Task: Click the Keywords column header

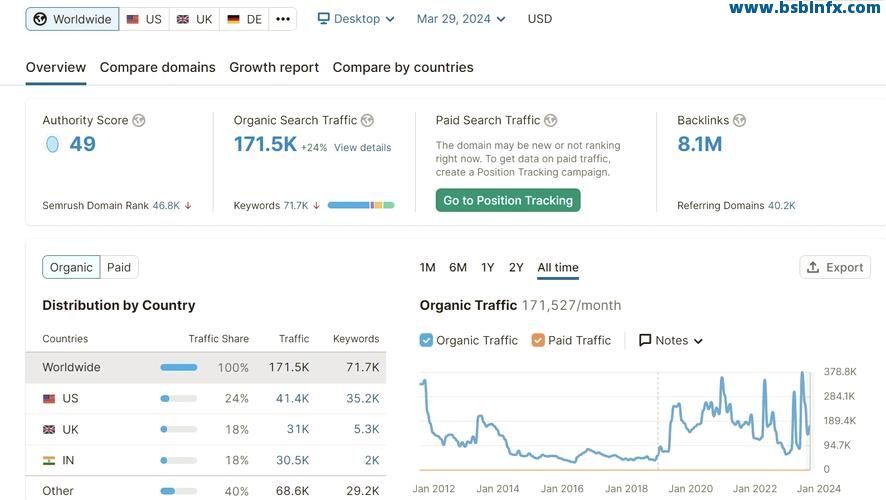Action: click(x=356, y=339)
